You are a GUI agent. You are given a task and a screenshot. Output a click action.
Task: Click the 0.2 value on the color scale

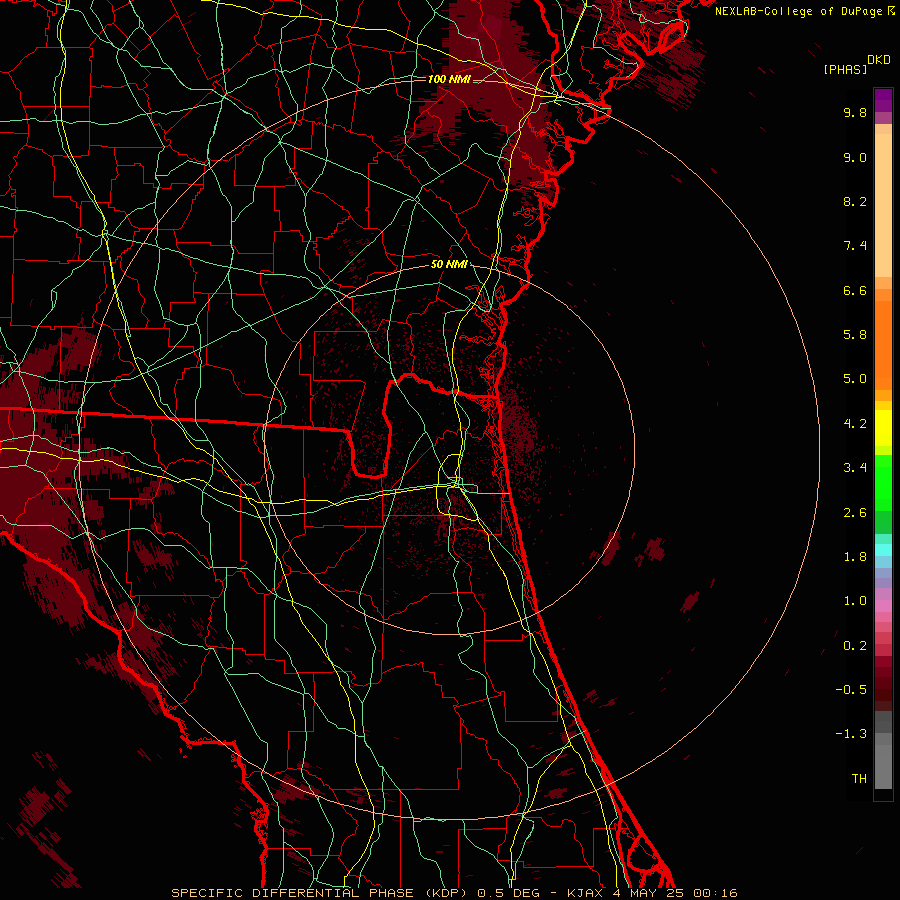pos(855,646)
